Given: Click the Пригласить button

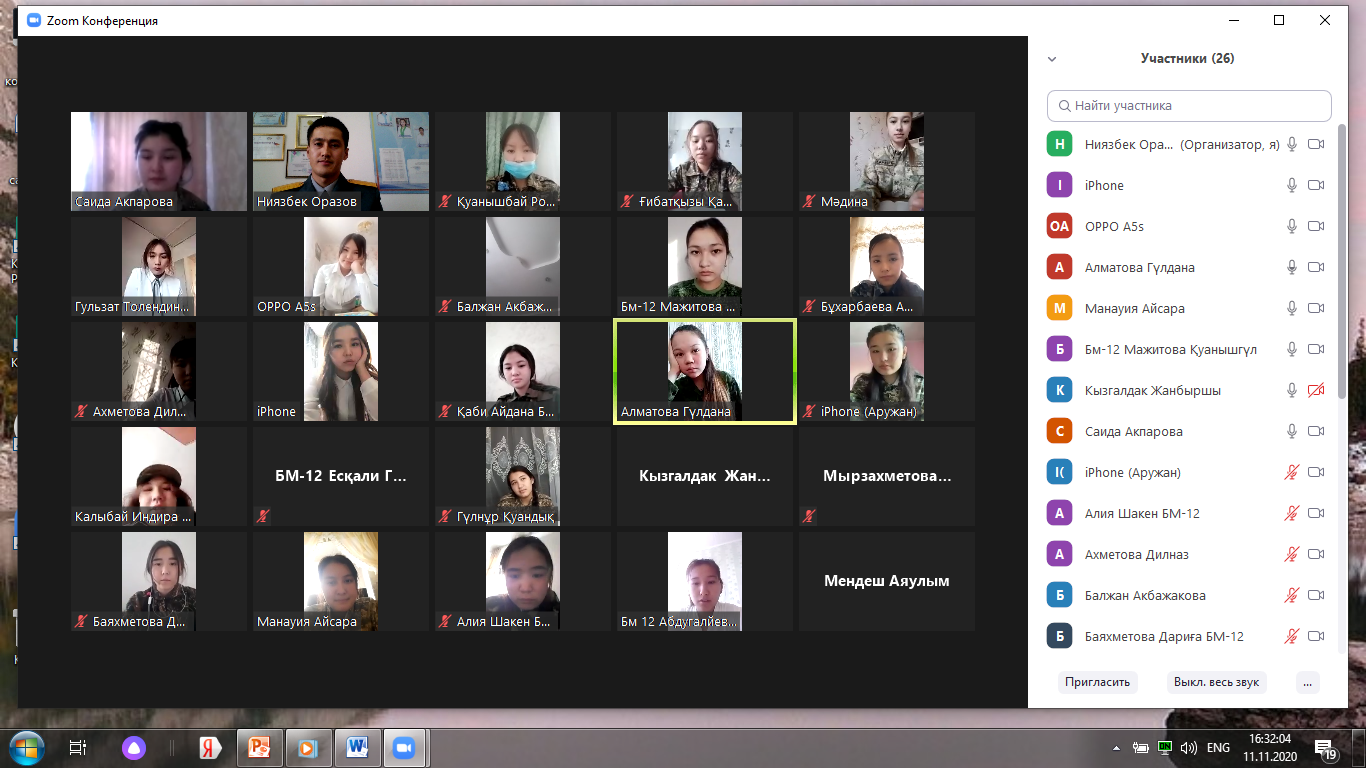Looking at the screenshot, I should [x=1097, y=682].
